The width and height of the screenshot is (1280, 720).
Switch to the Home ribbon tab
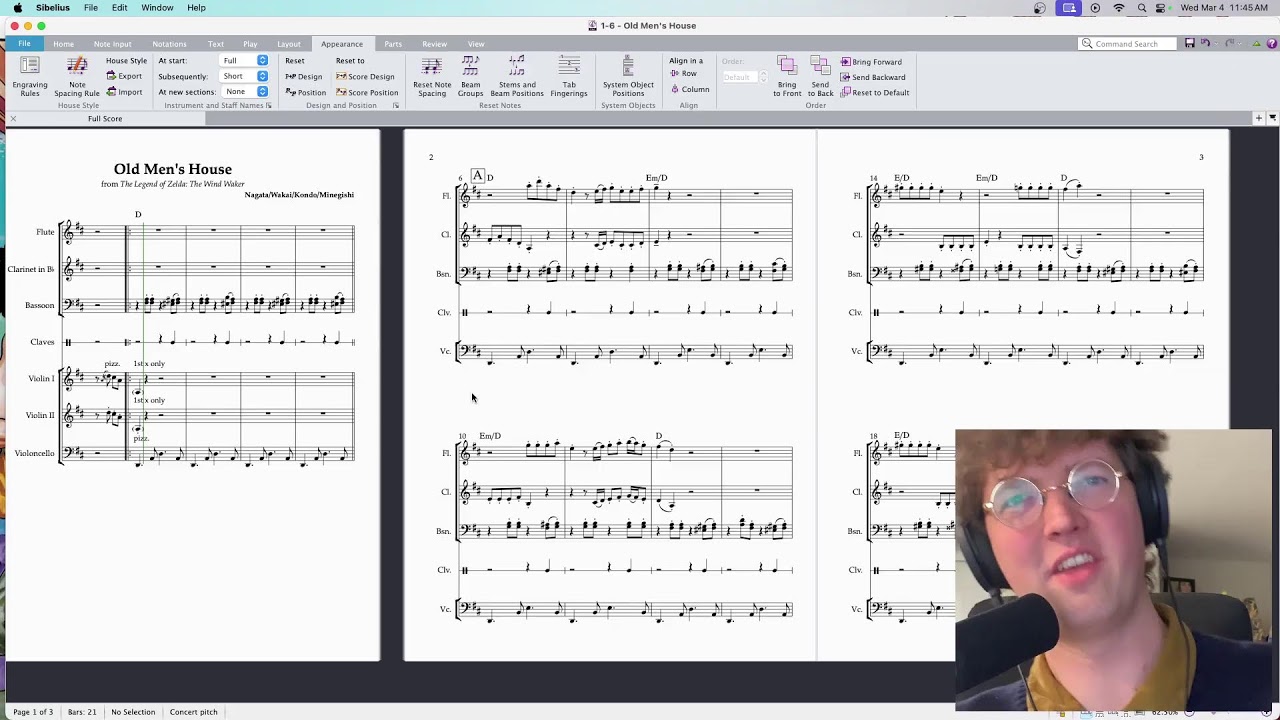[x=63, y=44]
